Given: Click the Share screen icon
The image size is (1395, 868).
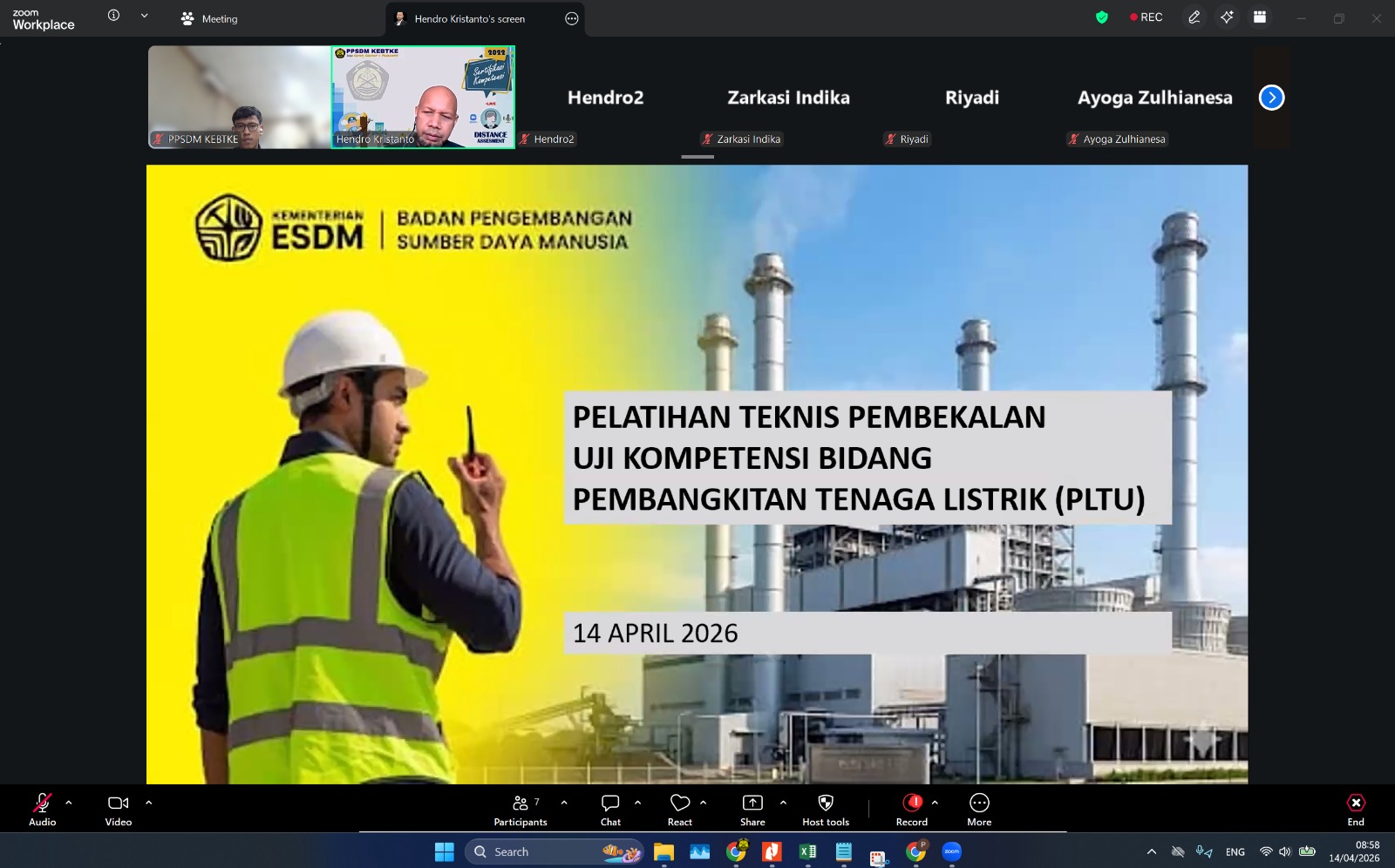Looking at the screenshot, I should [752, 810].
